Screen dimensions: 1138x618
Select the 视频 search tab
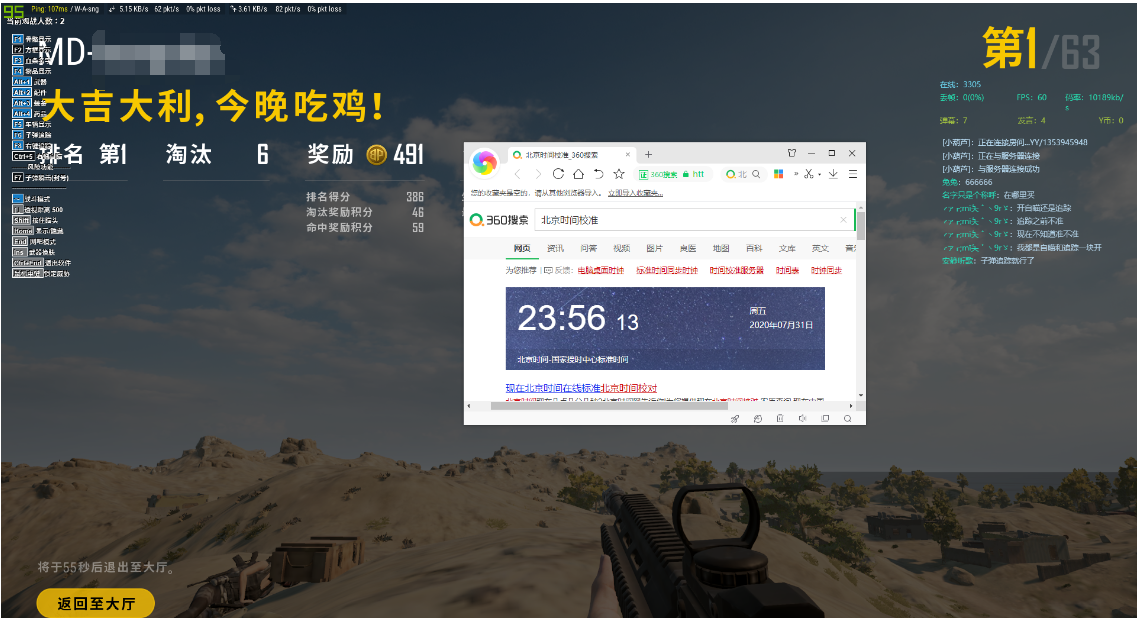pos(621,248)
